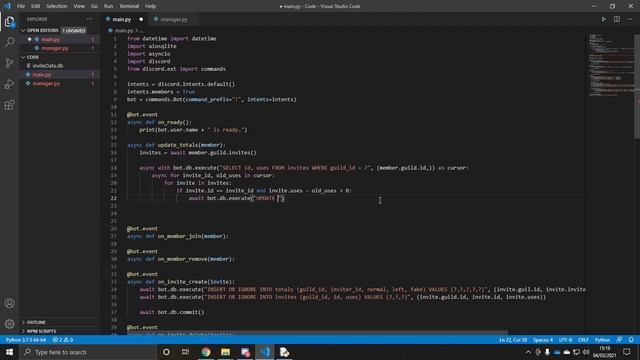Click the volume icon in system tray
Image resolution: width=640 pixels, height=360 pixels.
tap(586, 352)
